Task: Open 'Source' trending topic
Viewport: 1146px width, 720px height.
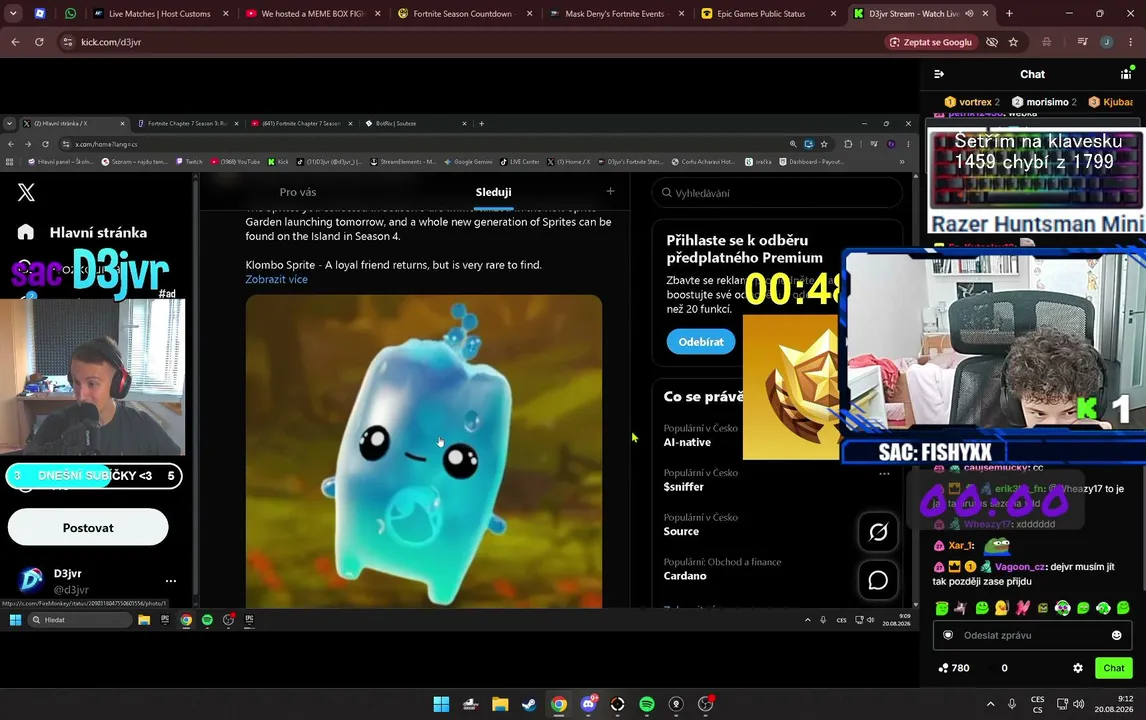Action: 681,531
